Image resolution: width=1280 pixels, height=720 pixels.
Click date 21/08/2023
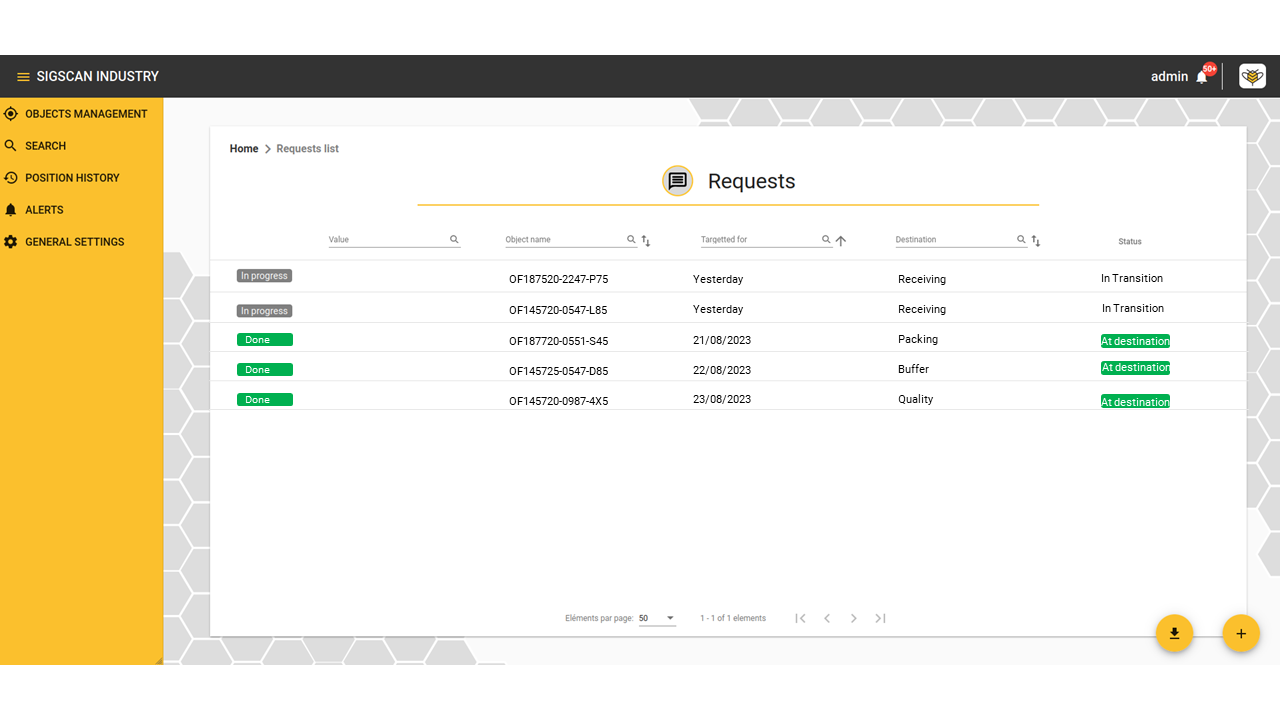[x=722, y=340]
